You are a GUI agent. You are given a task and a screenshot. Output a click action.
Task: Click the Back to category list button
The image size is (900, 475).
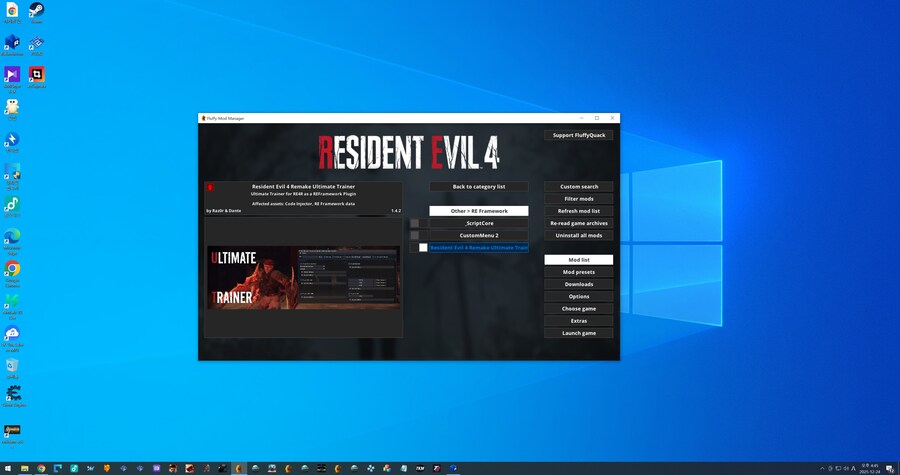tap(479, 186)
